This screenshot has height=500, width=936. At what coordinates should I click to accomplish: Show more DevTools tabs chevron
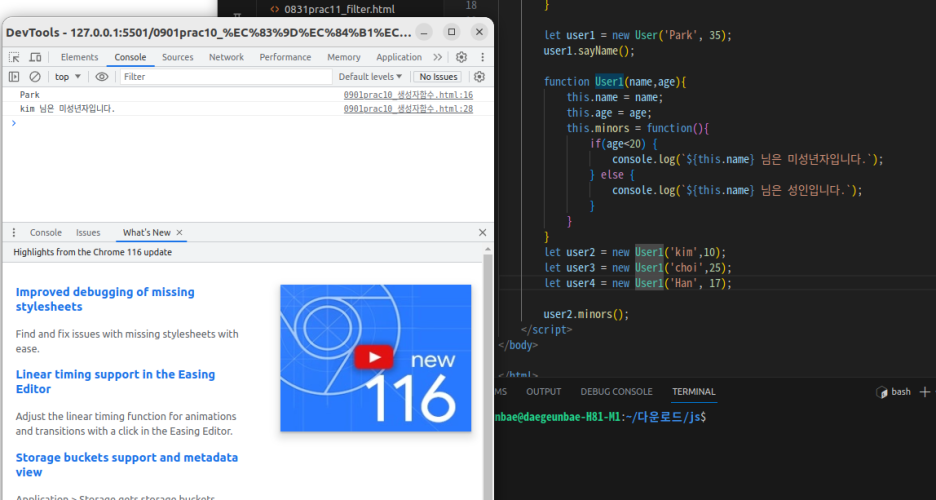(438, 57)
